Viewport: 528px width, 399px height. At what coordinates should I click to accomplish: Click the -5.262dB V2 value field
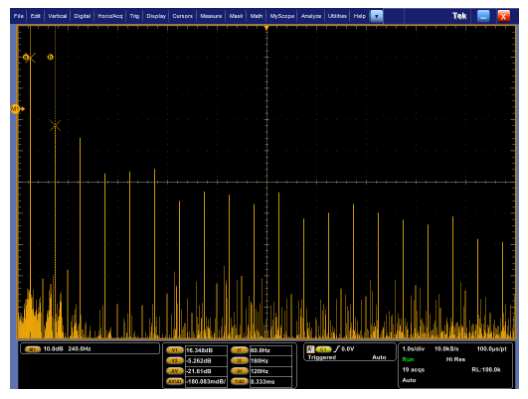click(206, 361)
